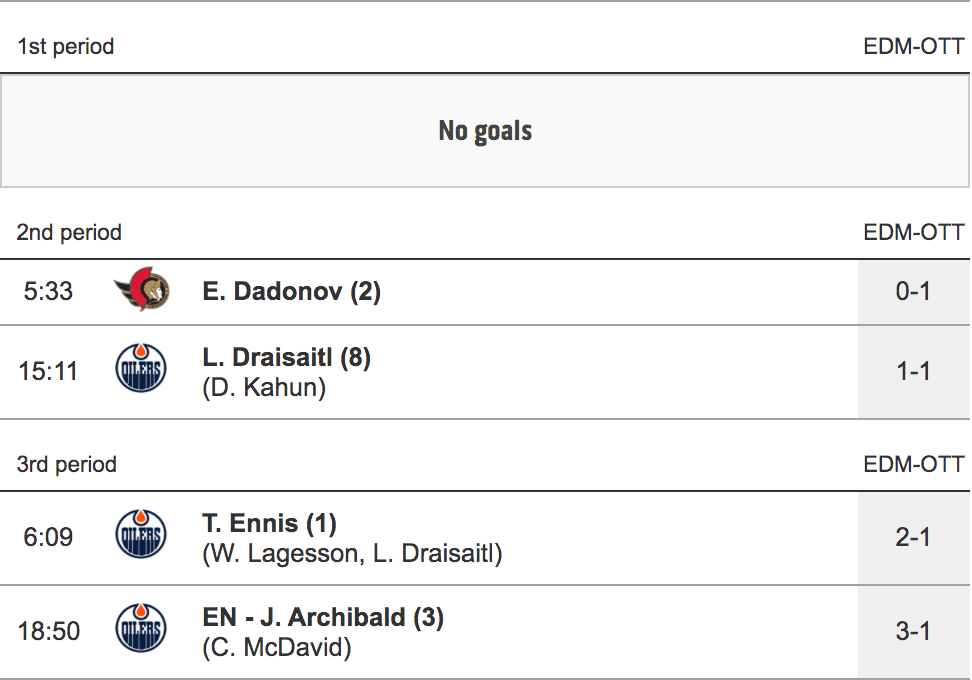The image size is (972, 680).
Task: Select EN - J. Archibald (3) scorer
Action: [323, 617]
